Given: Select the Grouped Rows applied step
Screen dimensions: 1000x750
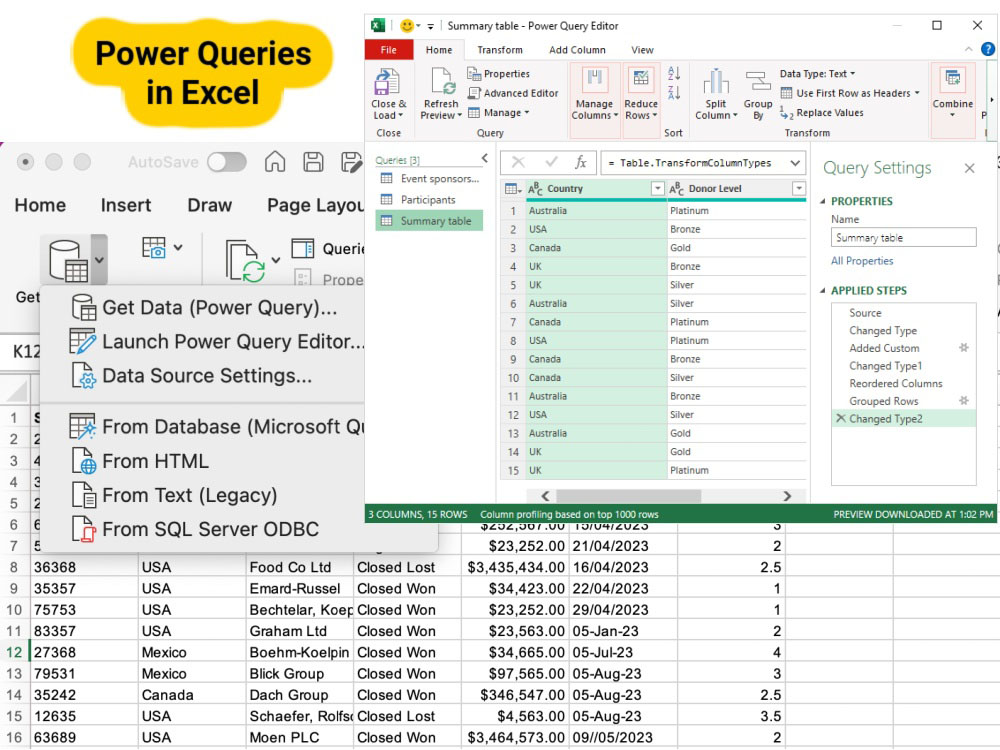Looking at the screenshot, I should pyautogui.click(x=883, y=401).
